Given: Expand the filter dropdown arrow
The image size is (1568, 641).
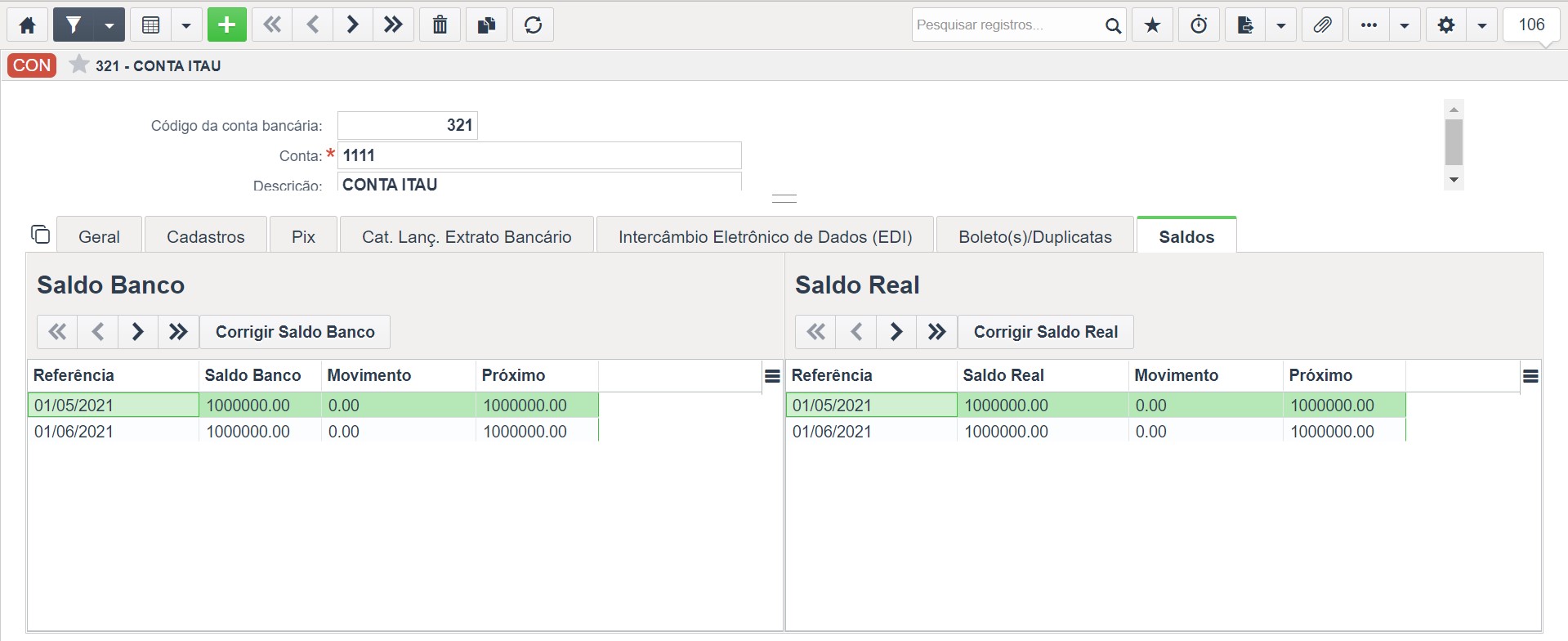Looking at the screenshot, I should [x=109, y=25].
